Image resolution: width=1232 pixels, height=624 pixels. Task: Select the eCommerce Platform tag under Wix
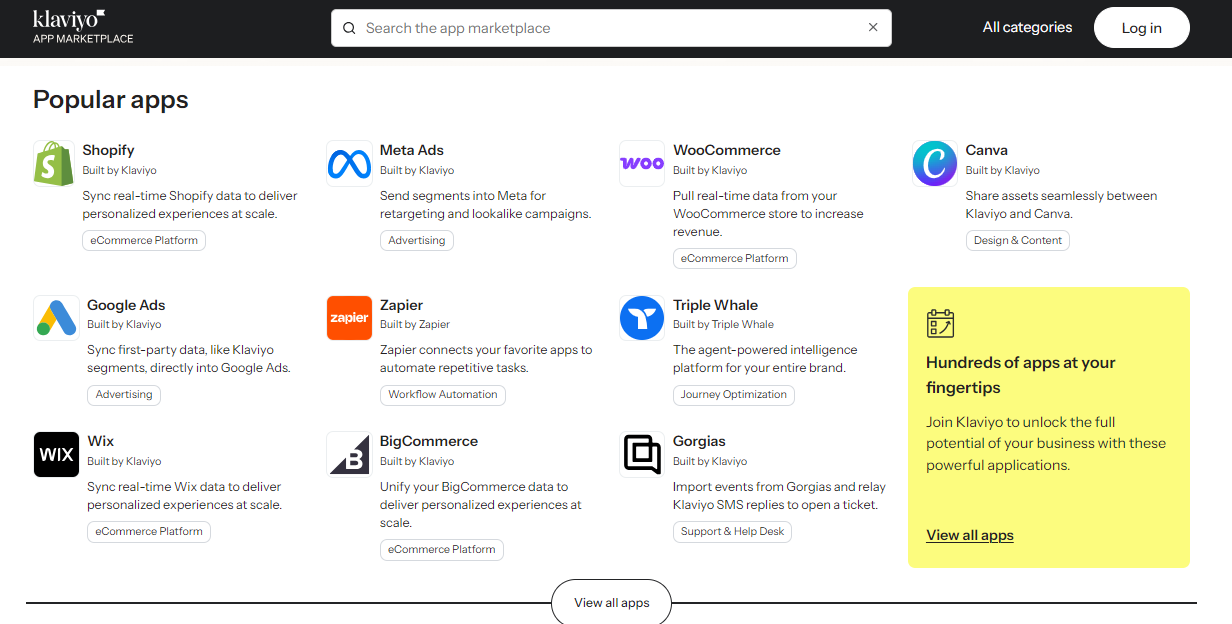pyautogui.click(x=149, y=531)
